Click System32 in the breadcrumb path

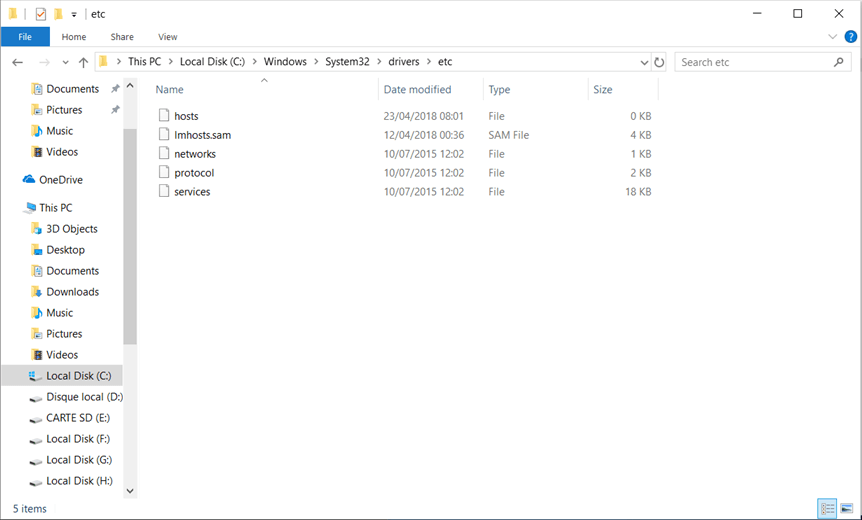347,62
